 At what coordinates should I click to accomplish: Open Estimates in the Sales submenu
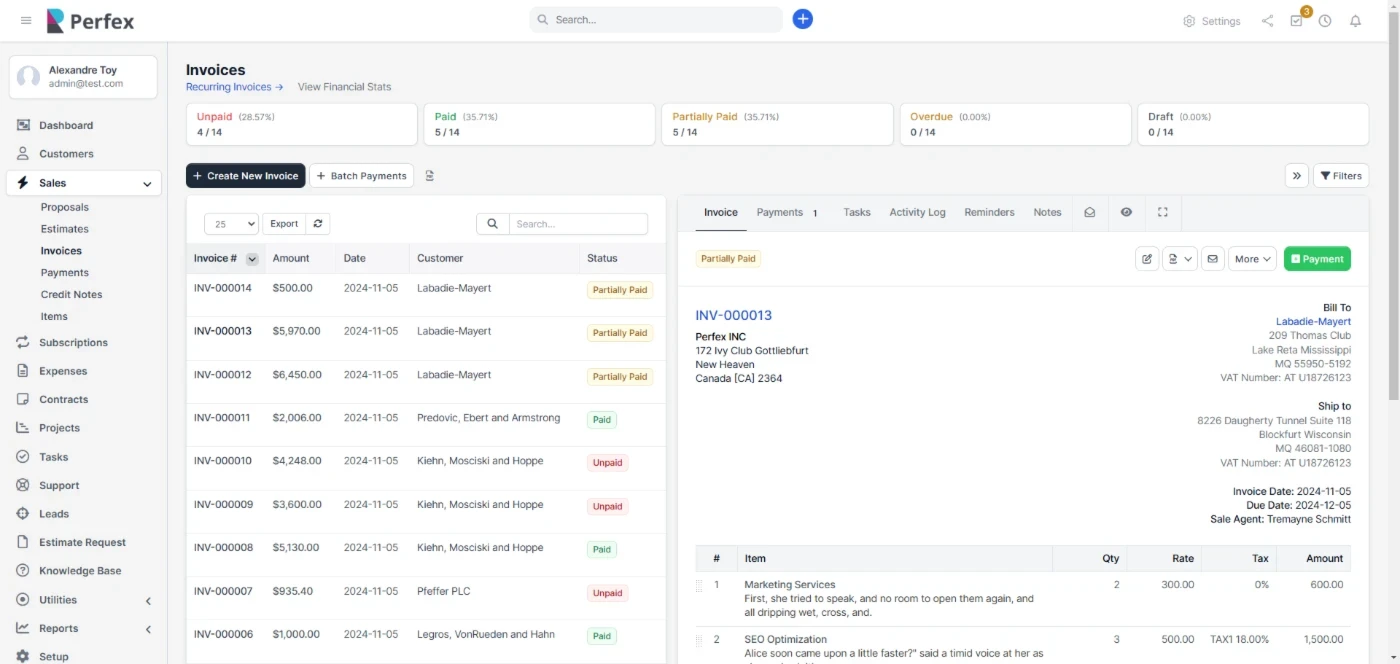tap(65, 229)
